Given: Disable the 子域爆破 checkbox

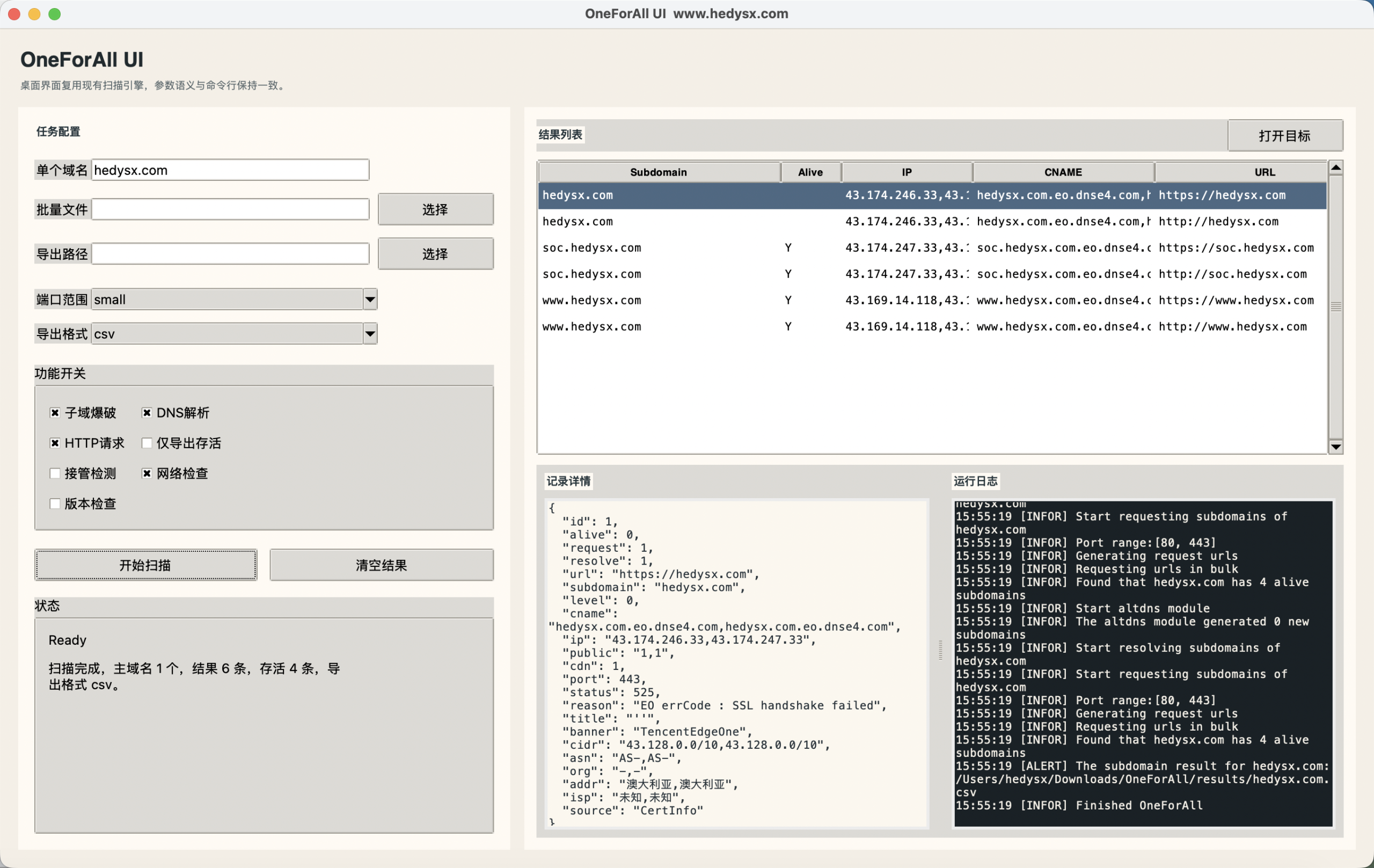Looking at the screenshot, I should pyautogui.click(x=55, y=413).
